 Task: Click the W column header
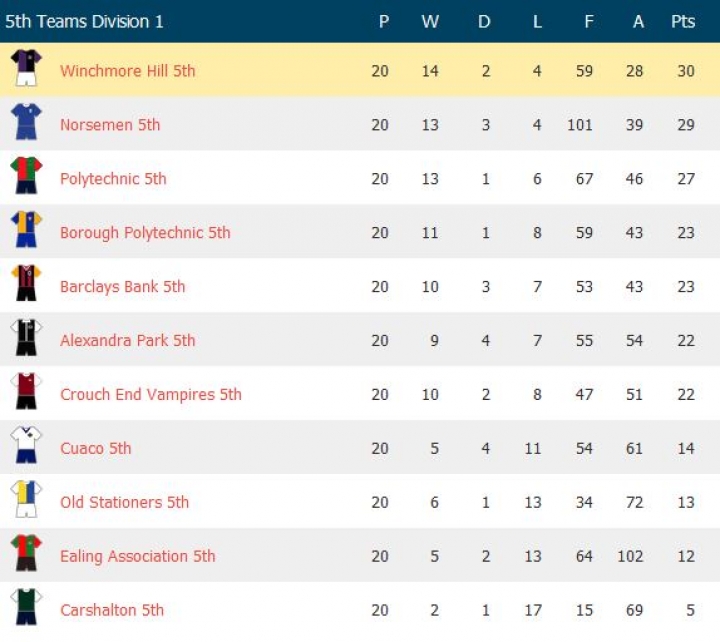430,21
